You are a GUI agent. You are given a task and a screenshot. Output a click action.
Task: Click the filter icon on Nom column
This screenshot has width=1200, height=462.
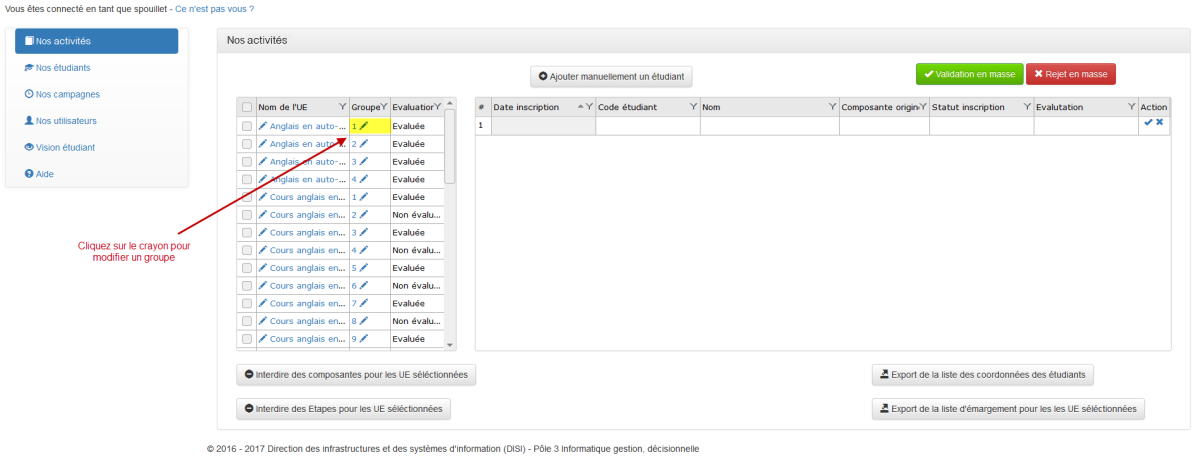[833, 107]
